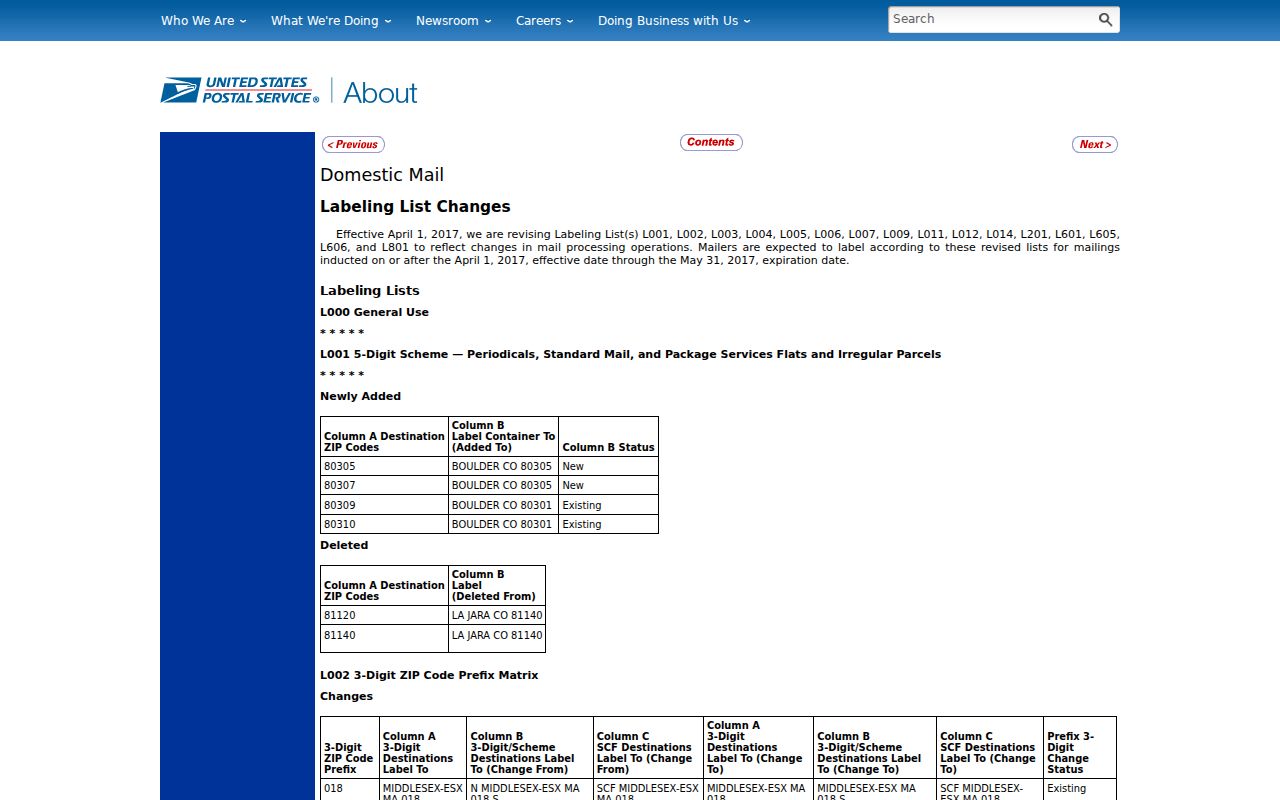Image resolution: width=1280 pixels, height=800 pixels.
Task: Expand the Who We Are menu
Action: click(203, 20)
